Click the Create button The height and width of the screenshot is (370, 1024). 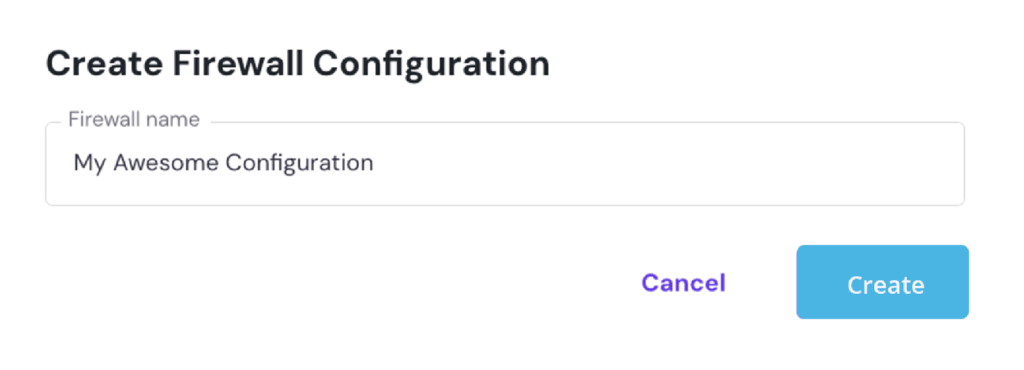pos(882,282)
